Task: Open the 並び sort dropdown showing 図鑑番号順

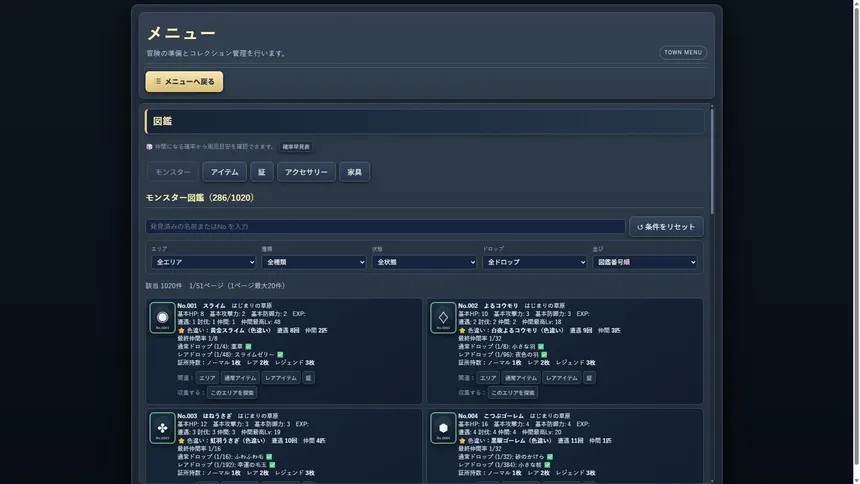Action: click(645, 262)
